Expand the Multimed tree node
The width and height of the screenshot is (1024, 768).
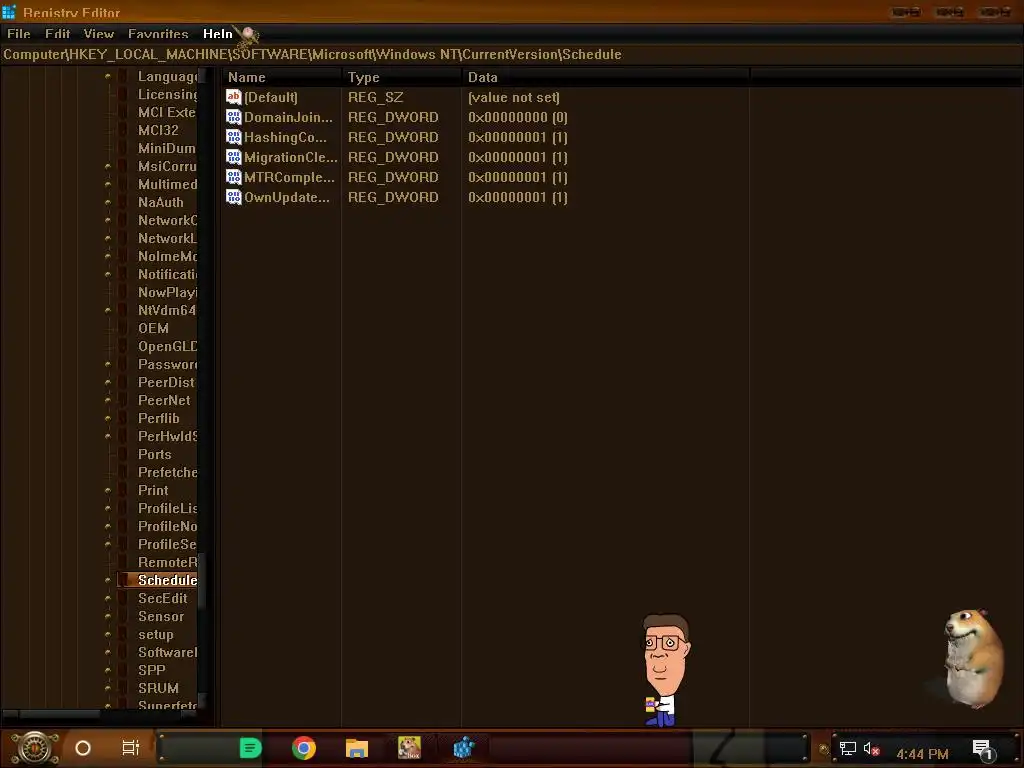108,184
